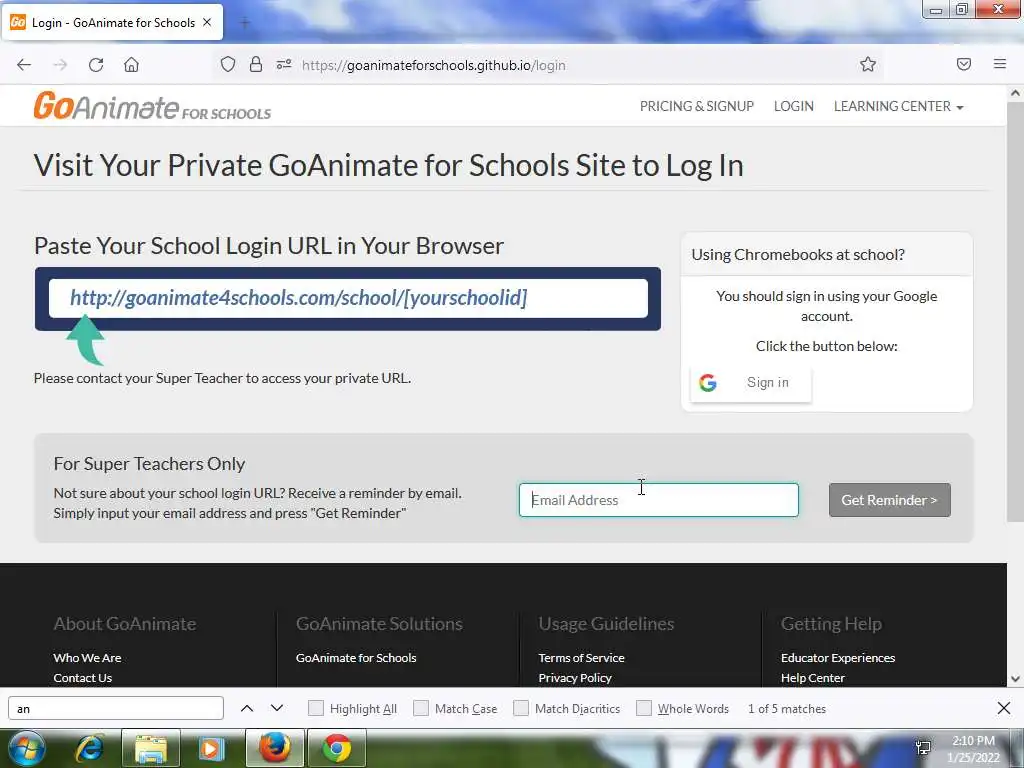Open Google Chrome from the taskbar
This screenshot has height=768, width=1024.
pyautogui.click(x=336, y=748)
